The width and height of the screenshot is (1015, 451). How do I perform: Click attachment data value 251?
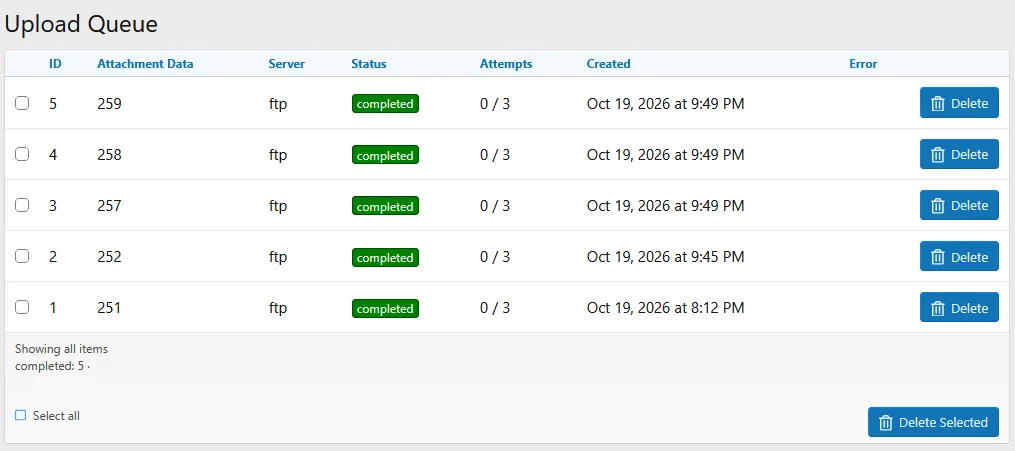coord(109,308)
